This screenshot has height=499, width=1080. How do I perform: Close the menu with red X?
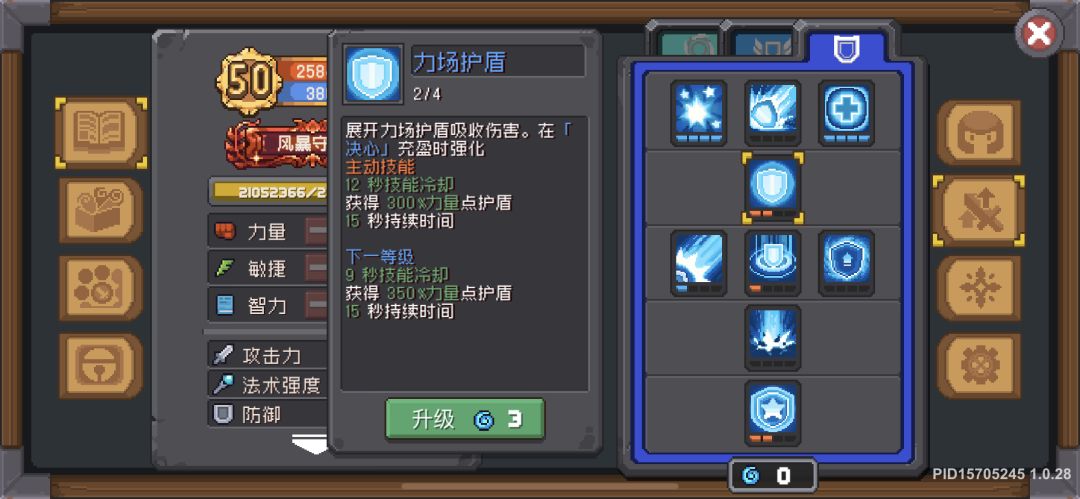tap(1039, 34)
